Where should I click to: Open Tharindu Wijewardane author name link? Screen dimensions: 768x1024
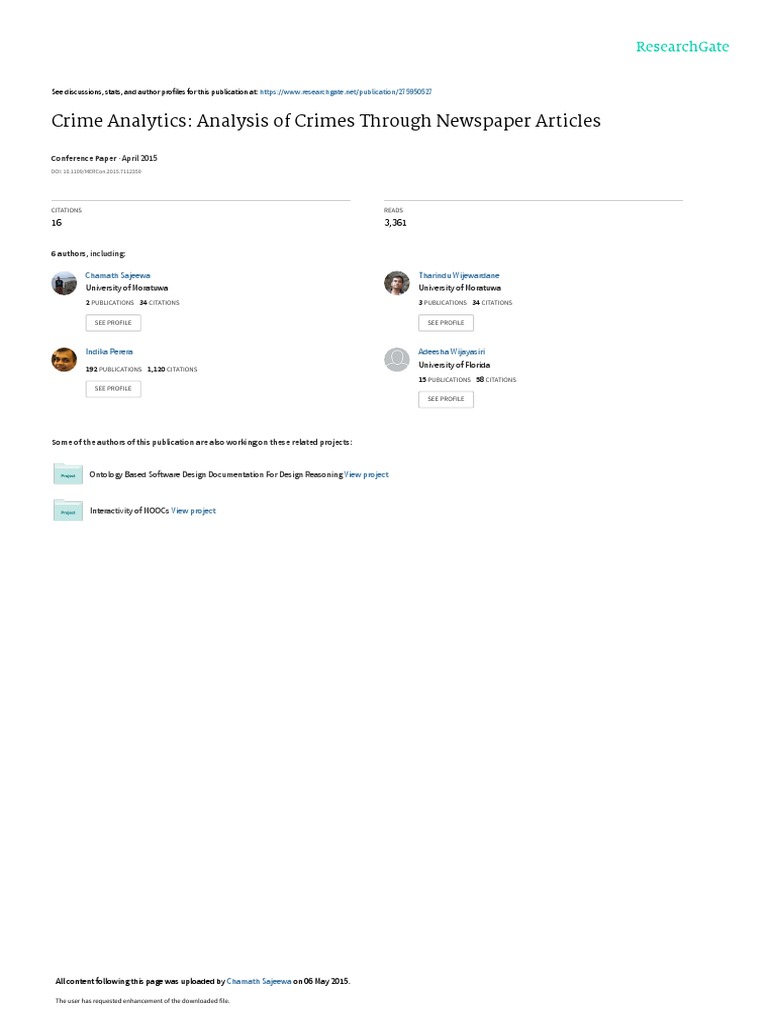pyautogui.click(x=458, y=276)
